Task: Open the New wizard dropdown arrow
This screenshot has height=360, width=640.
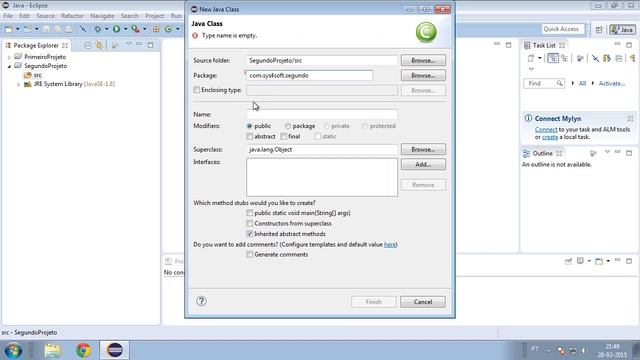Action: (x=17, y=29)
